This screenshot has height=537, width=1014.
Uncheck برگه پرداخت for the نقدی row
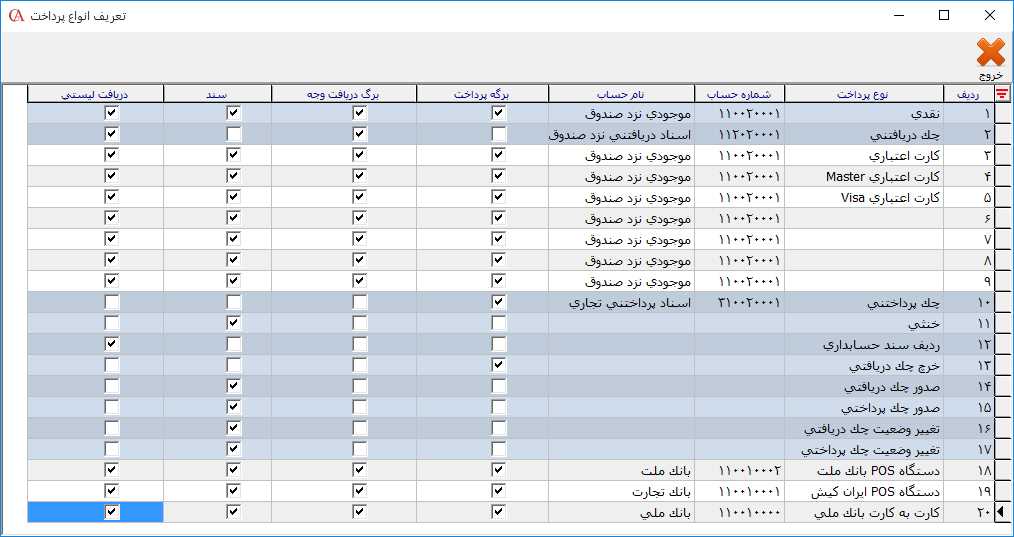click(x=498, y=114)
